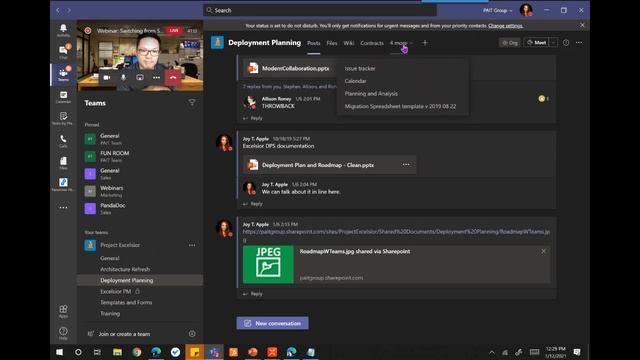Open the Help icon

tap(63, 333)
